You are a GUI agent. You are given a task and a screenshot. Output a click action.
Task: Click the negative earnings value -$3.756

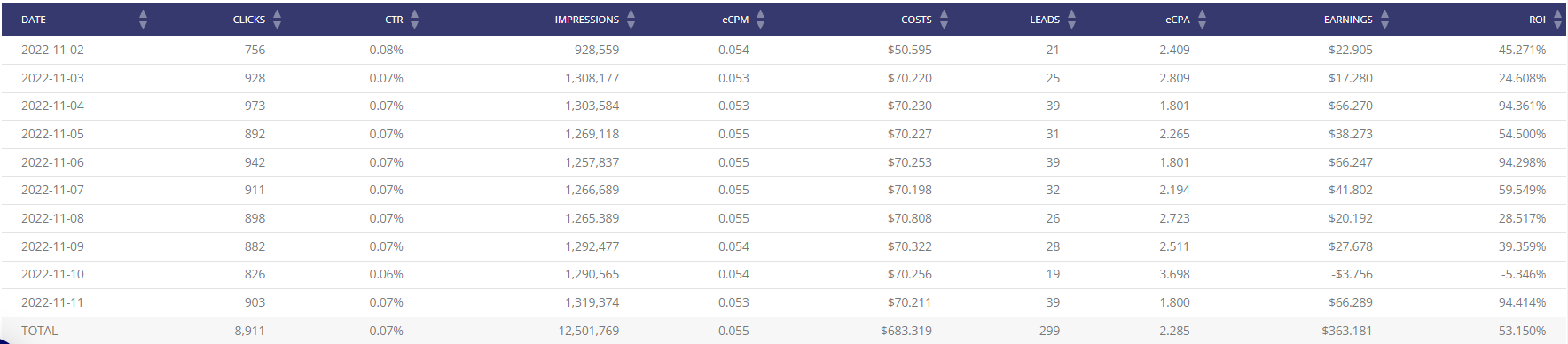pyautogui.click(x=1352, y=274)
